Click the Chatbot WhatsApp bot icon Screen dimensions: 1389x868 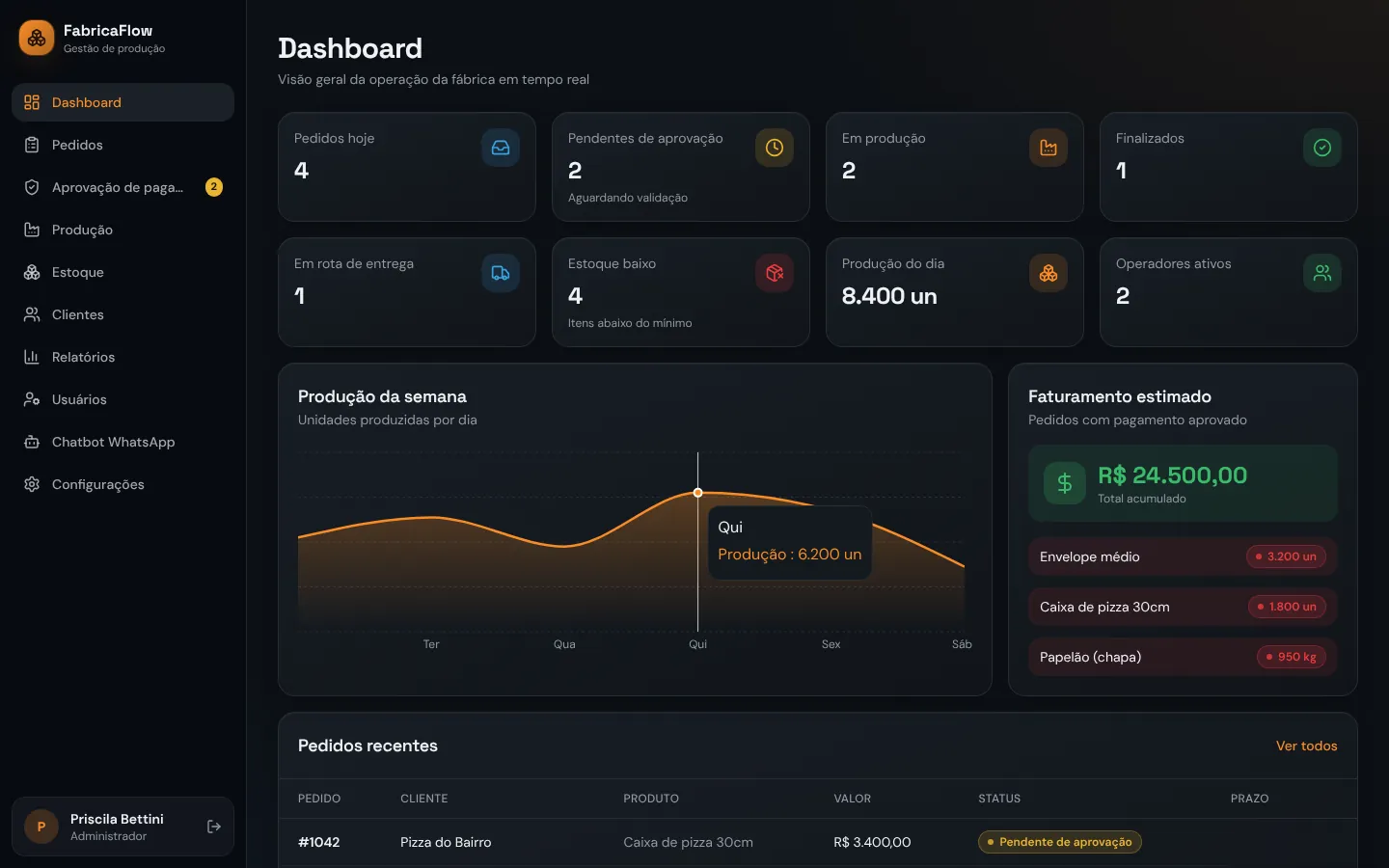(32, 442)
